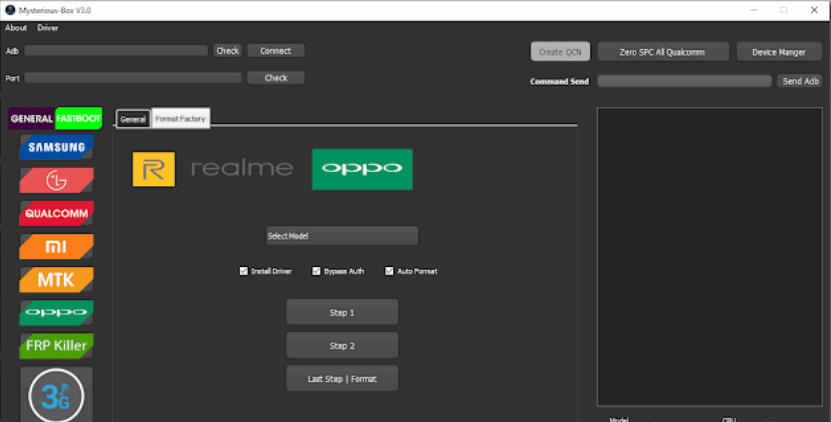Click the Mysterious-Box app icon in title bar
Image resolution: width=831 pixels, height=422 pixels.
[x=10, y=10]
